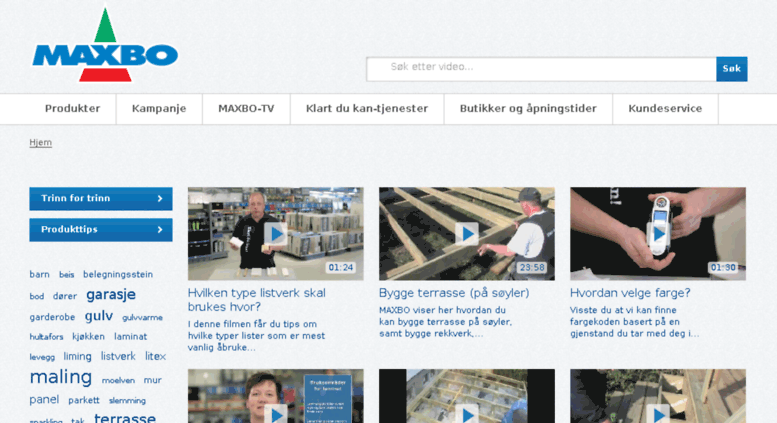Play the listverk video via play icon
The height and width of the screenshot is (423, 777).
[276, 233]
